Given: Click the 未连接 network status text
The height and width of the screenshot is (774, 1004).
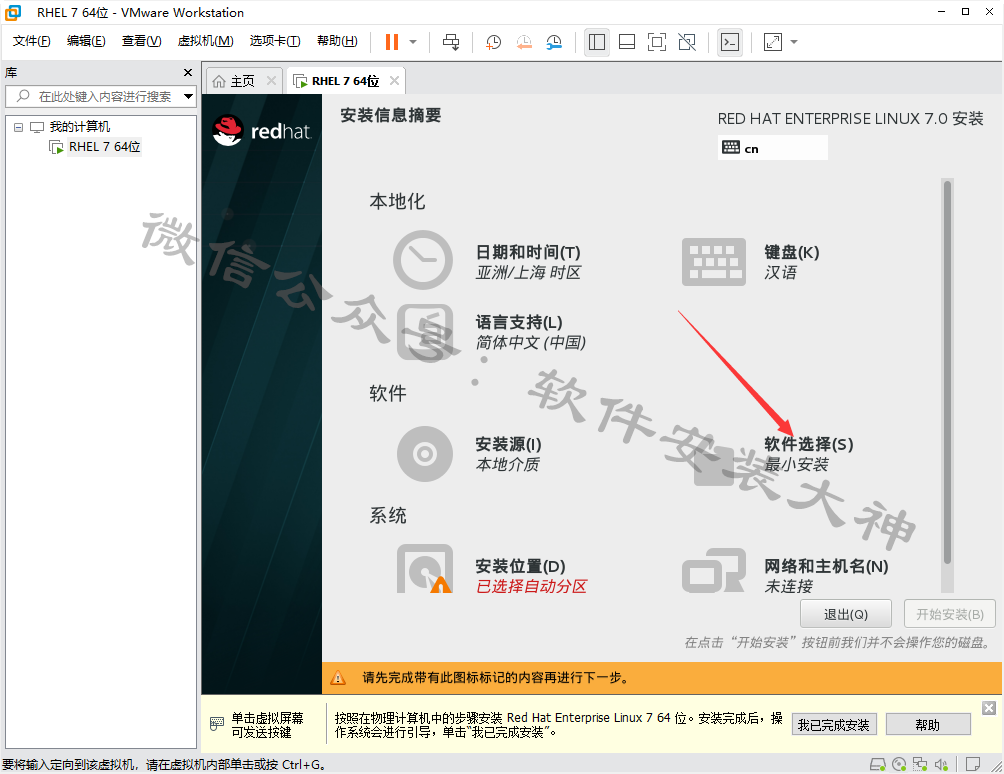Looking at the screenshot, I should (x=788, y=586).
